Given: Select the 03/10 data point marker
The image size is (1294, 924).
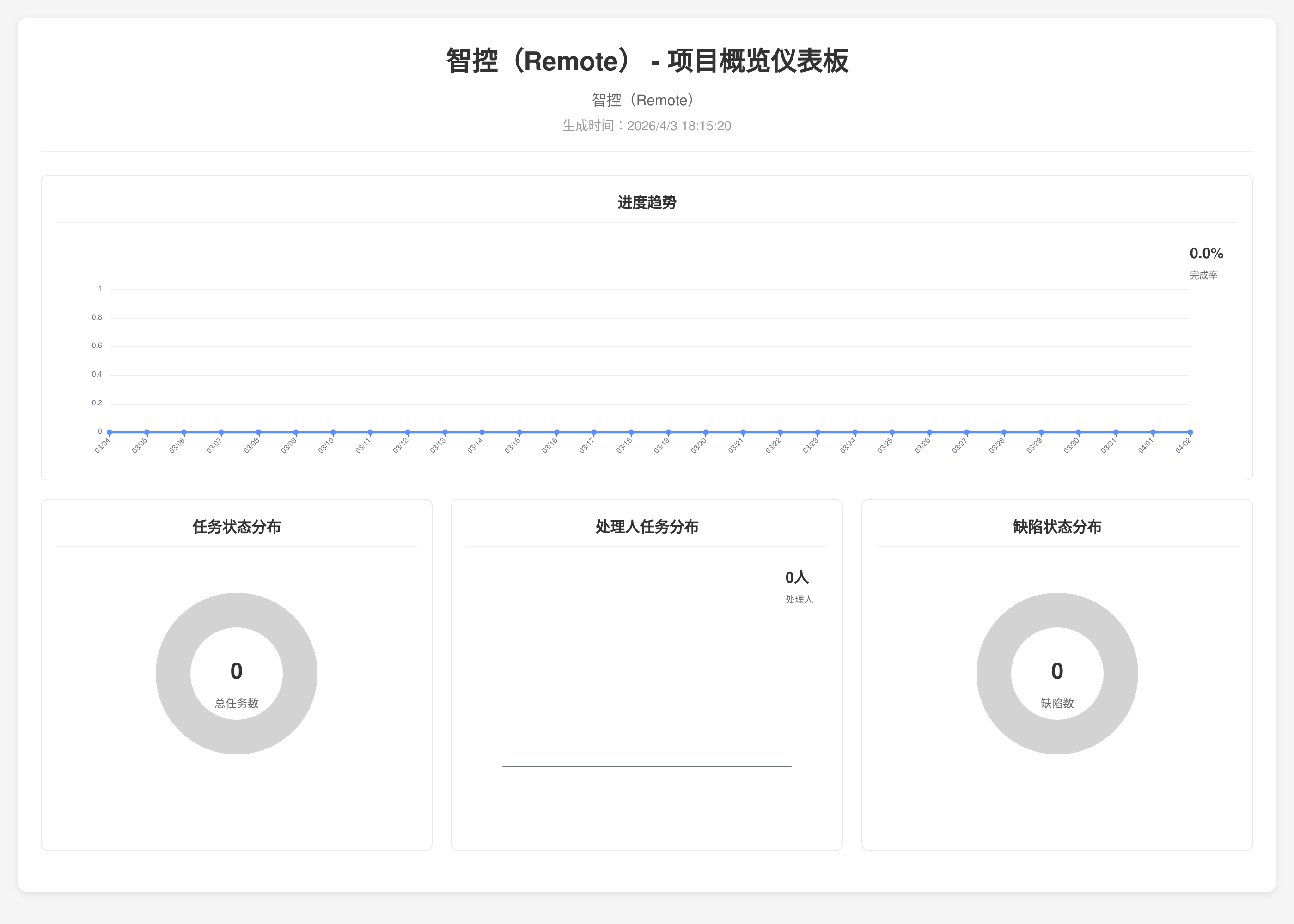Looking at the screenshot, I should (333, 432).
